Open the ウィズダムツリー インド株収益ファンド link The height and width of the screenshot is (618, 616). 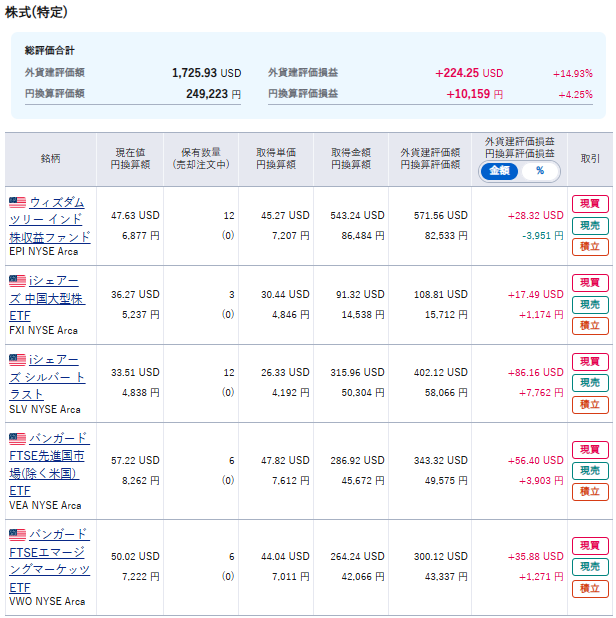point(50,220)
